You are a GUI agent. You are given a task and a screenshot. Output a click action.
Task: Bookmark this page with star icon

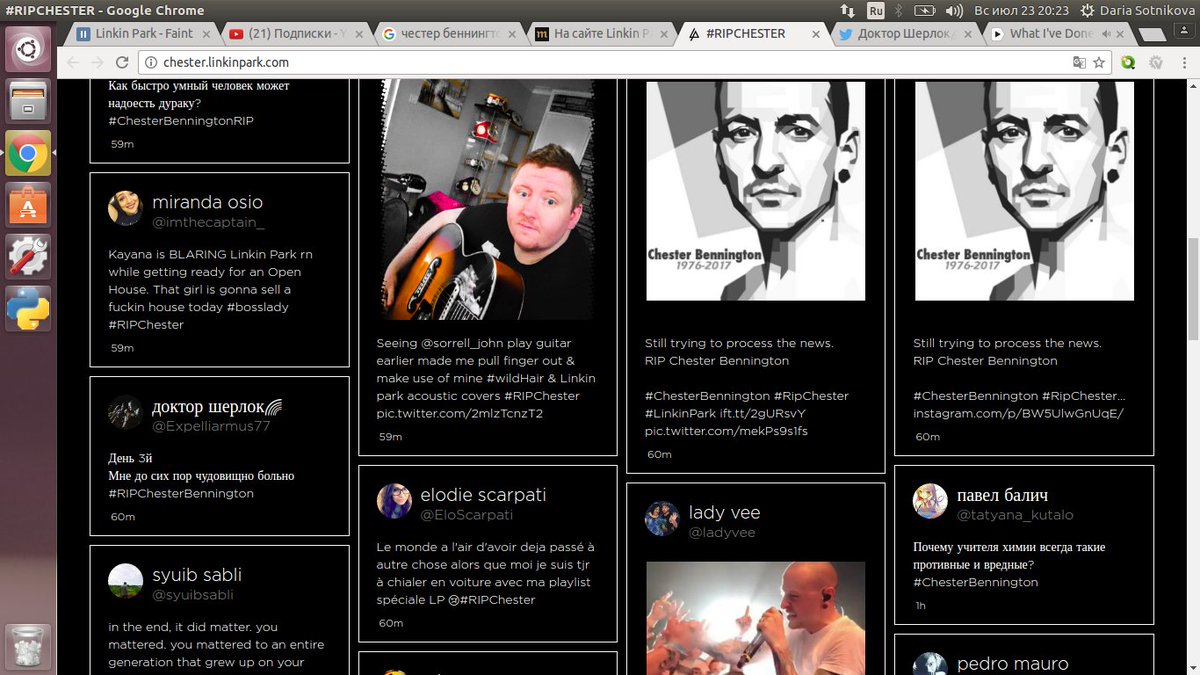coord(1099,62)
